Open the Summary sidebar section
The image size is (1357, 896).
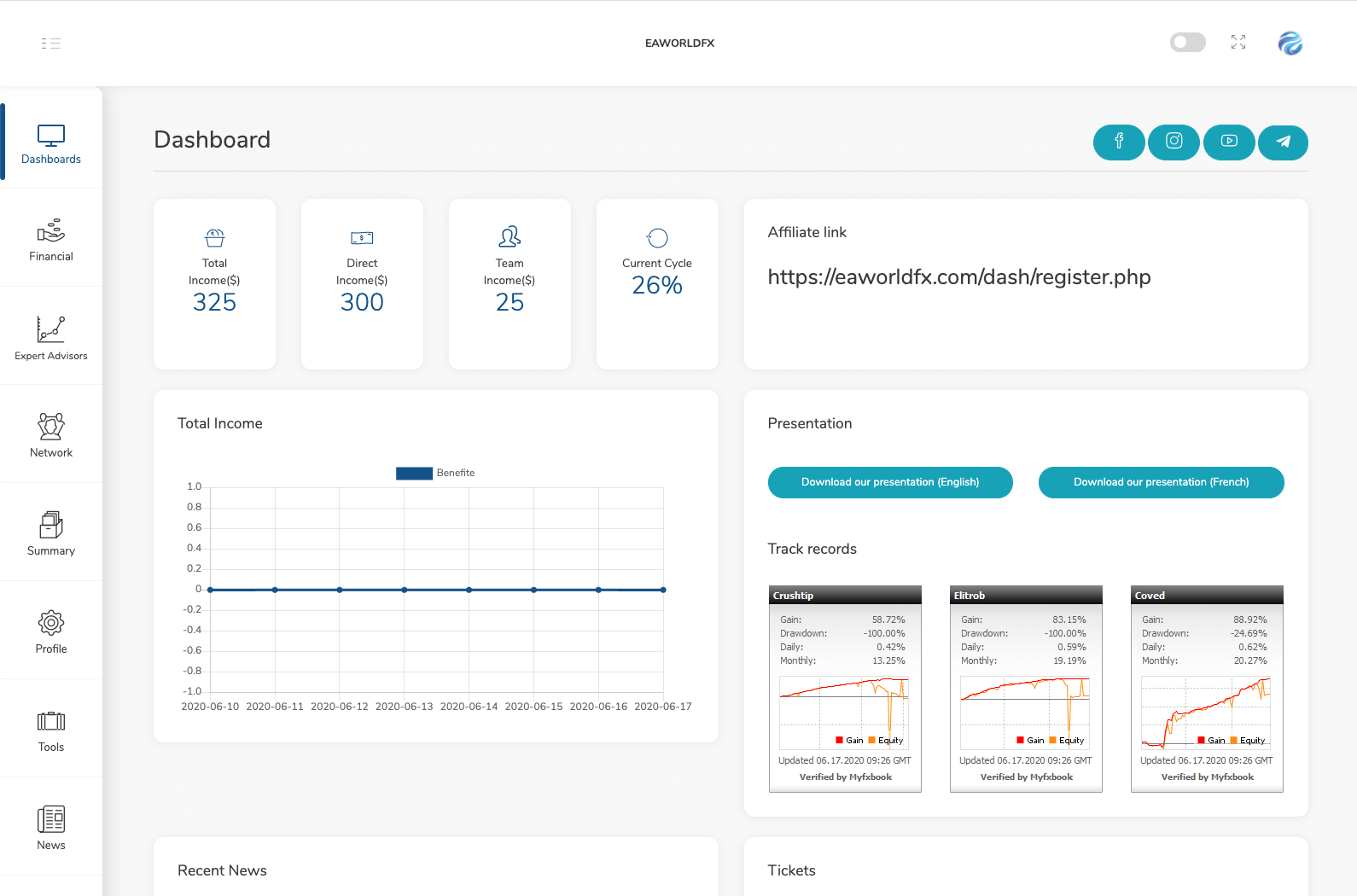[51, 533]
